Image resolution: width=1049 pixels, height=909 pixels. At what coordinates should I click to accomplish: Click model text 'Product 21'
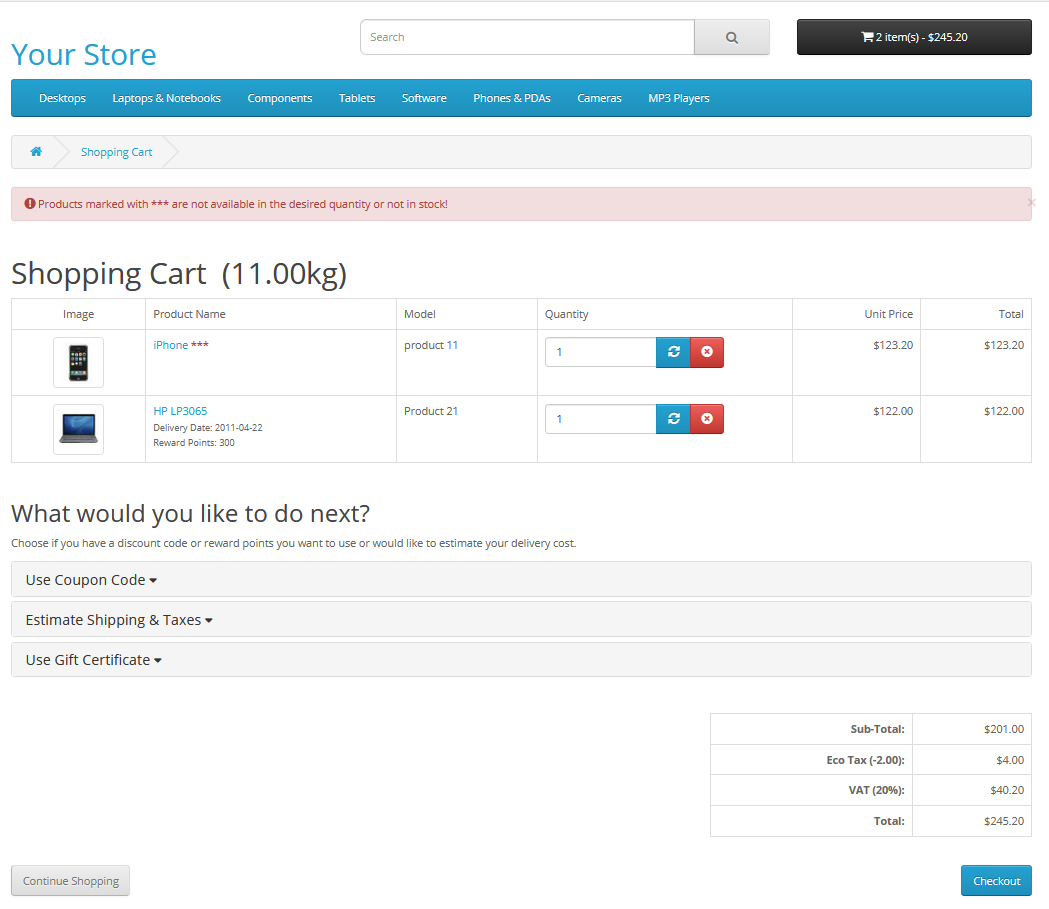click(x=431, y=411)
